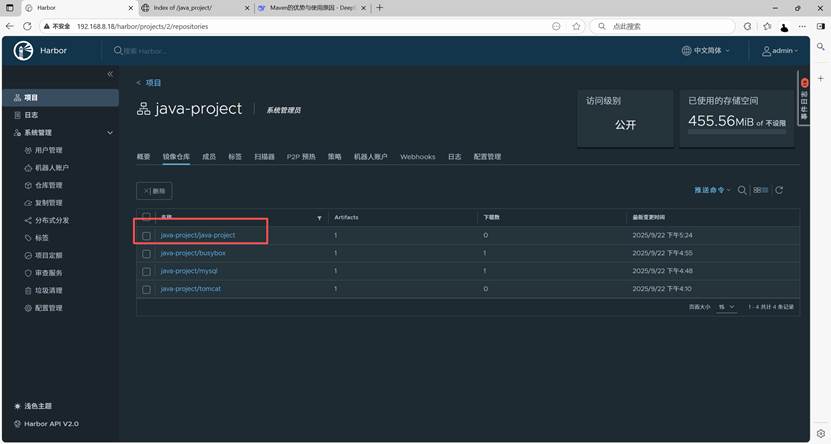
Task: Click the not-secure warning icon
Action: 47,26
